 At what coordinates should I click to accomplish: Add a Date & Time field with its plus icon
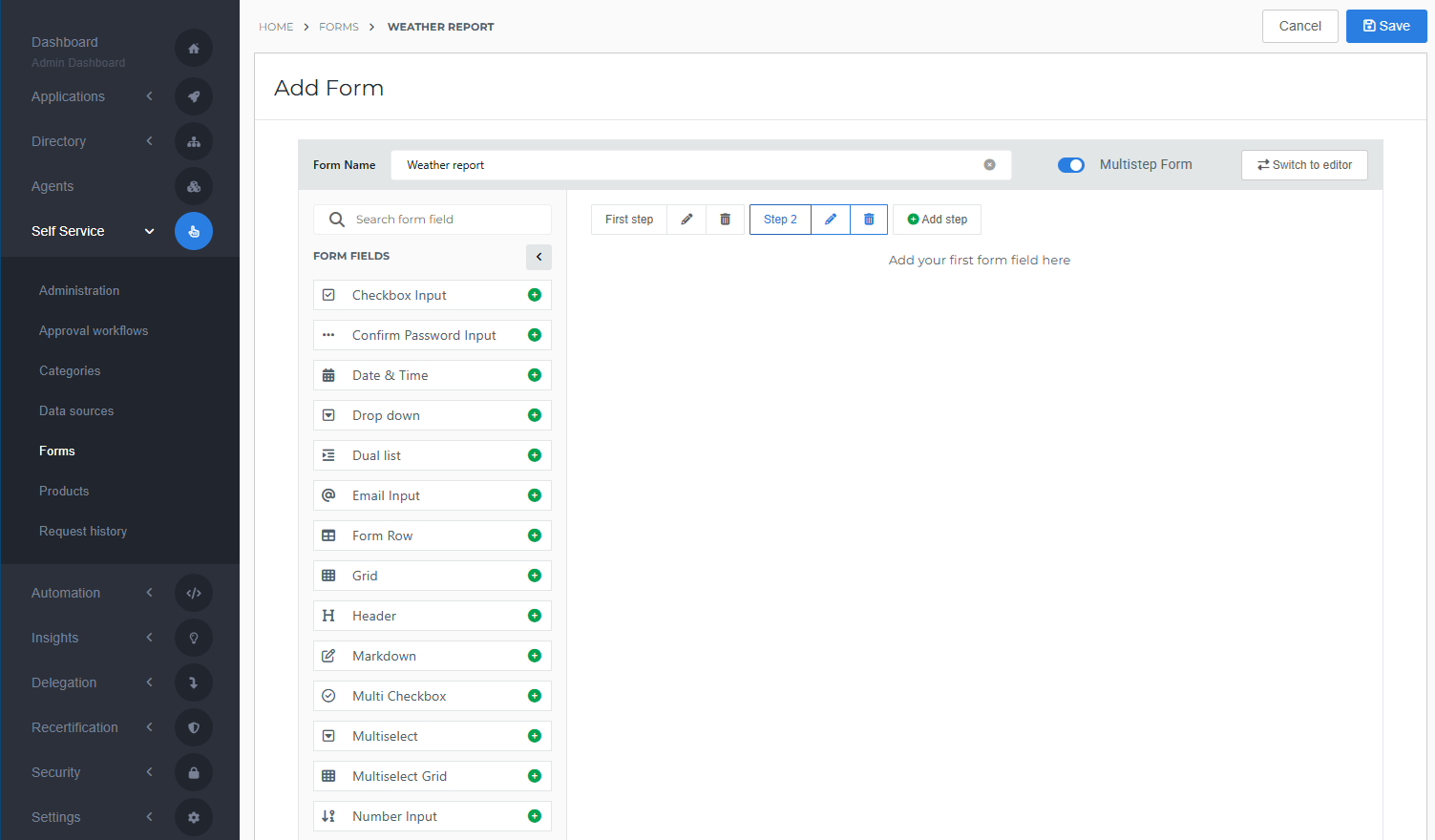(533, 374)
